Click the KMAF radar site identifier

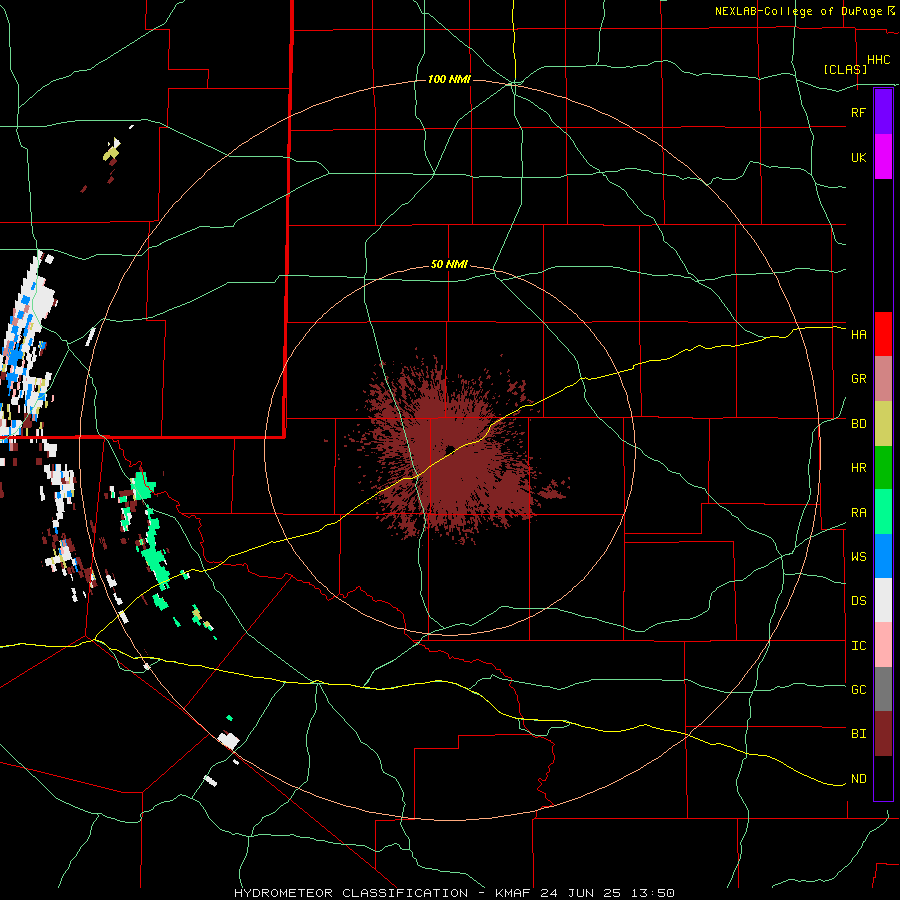(515, 893)
